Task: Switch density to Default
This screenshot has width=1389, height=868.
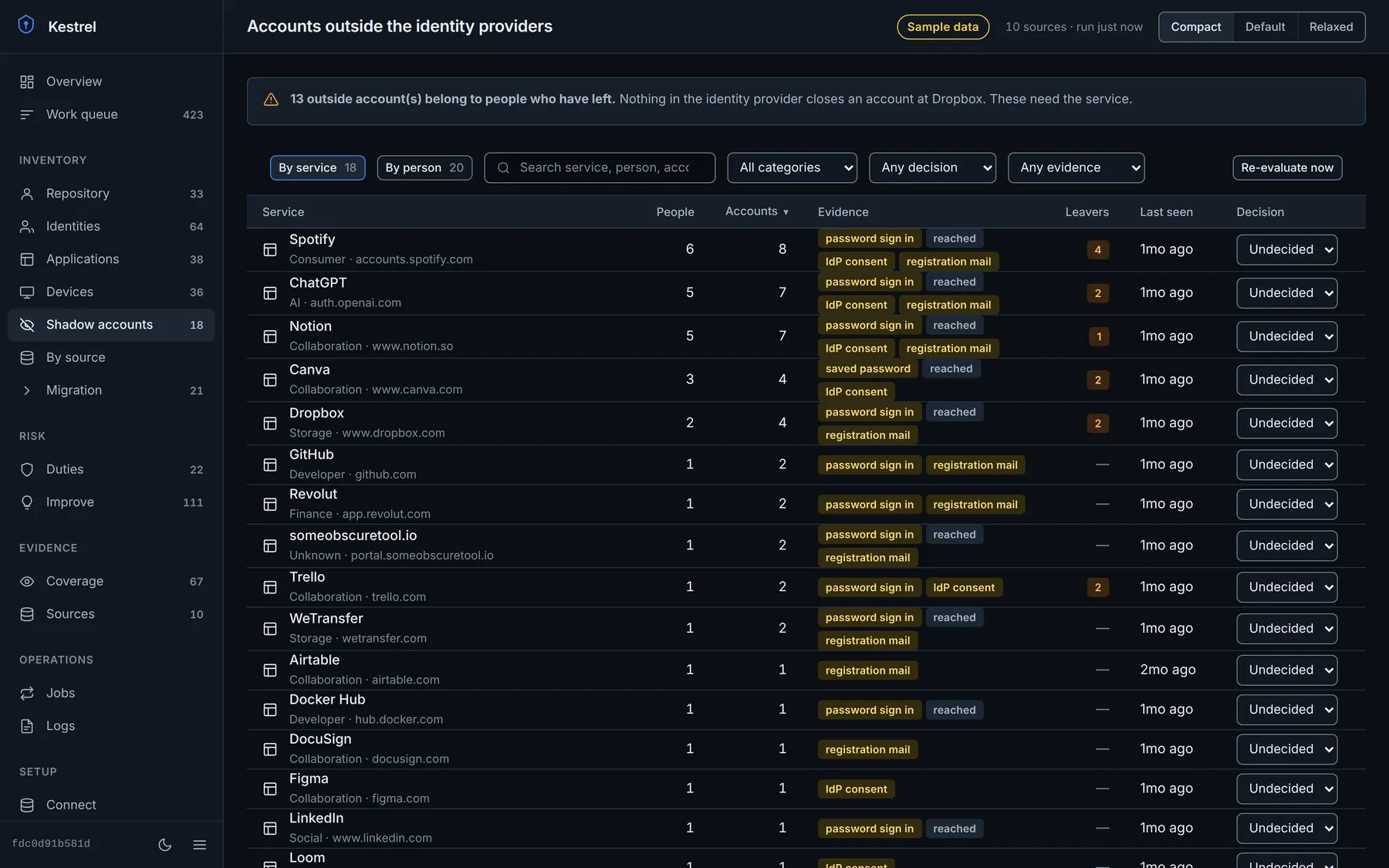Action: 1266,27
